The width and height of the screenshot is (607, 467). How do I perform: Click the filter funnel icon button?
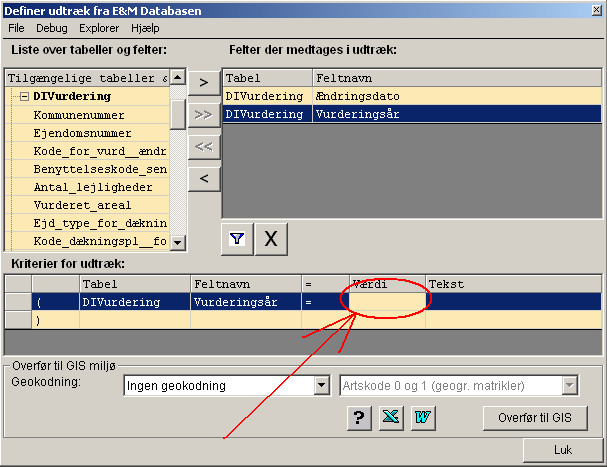pos(236,239)
